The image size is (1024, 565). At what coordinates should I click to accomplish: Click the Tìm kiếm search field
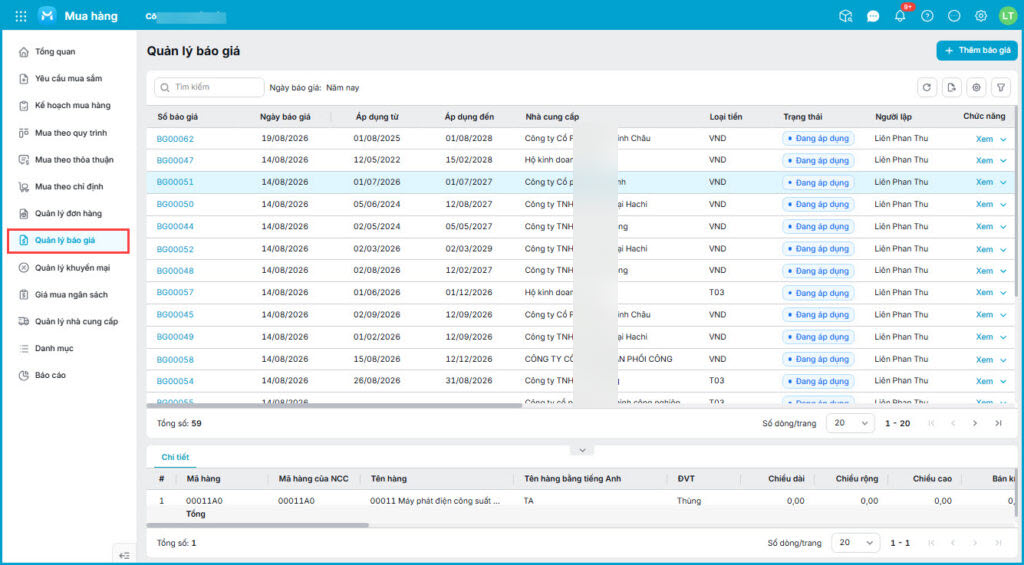point(209,87)
